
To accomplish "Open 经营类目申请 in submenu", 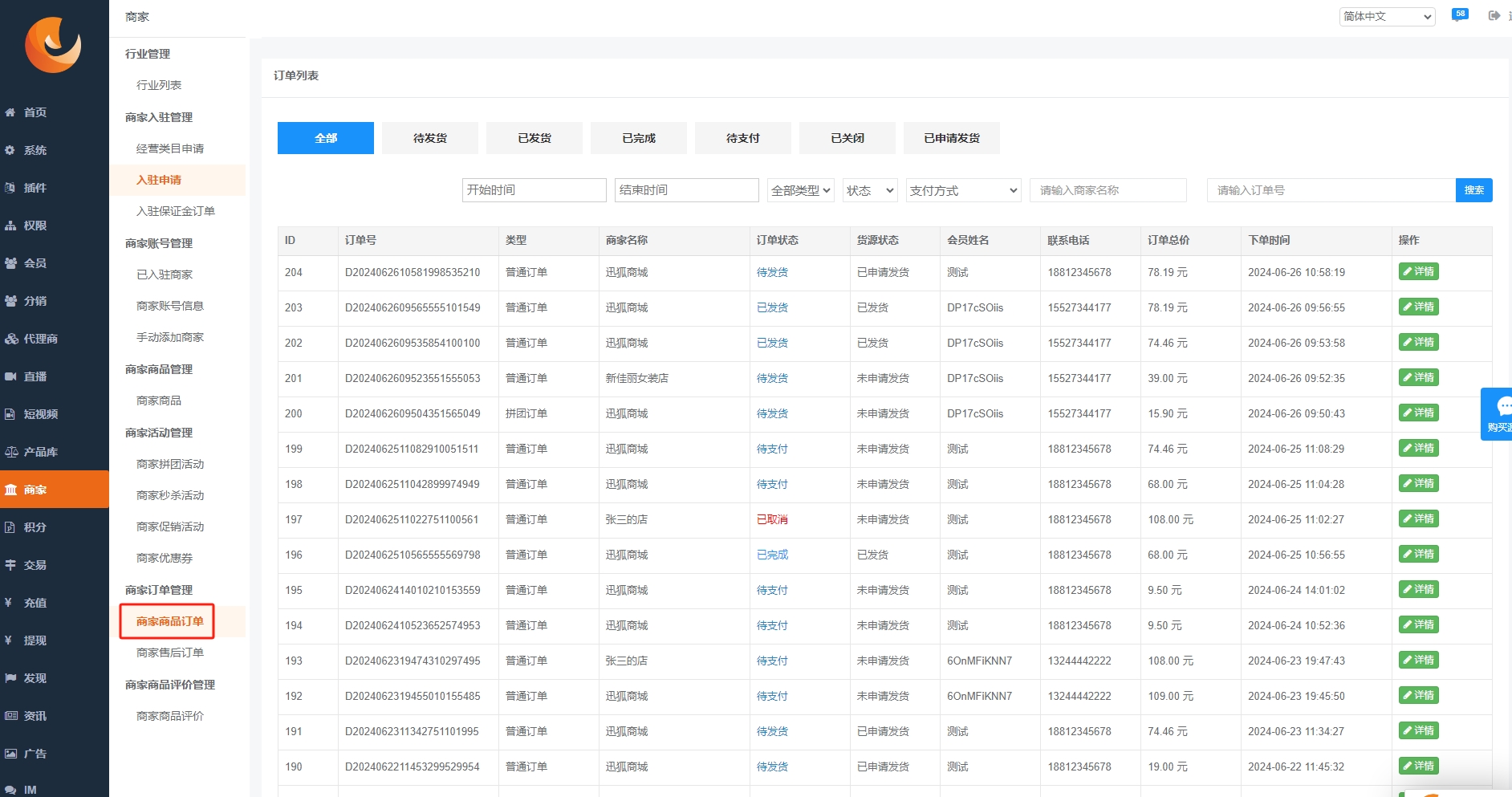I will 170,148.
